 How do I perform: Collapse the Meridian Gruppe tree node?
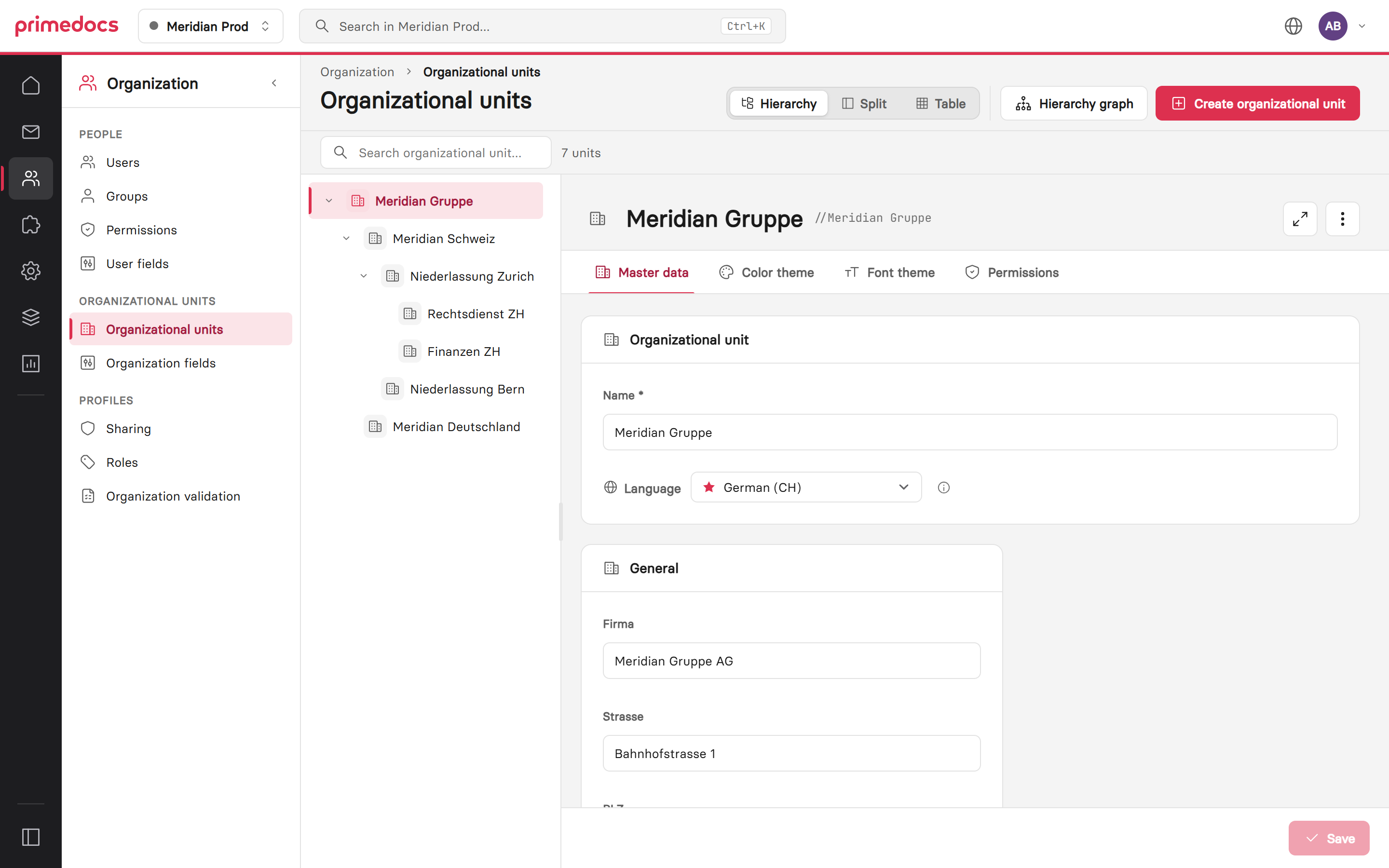point(329,201)
